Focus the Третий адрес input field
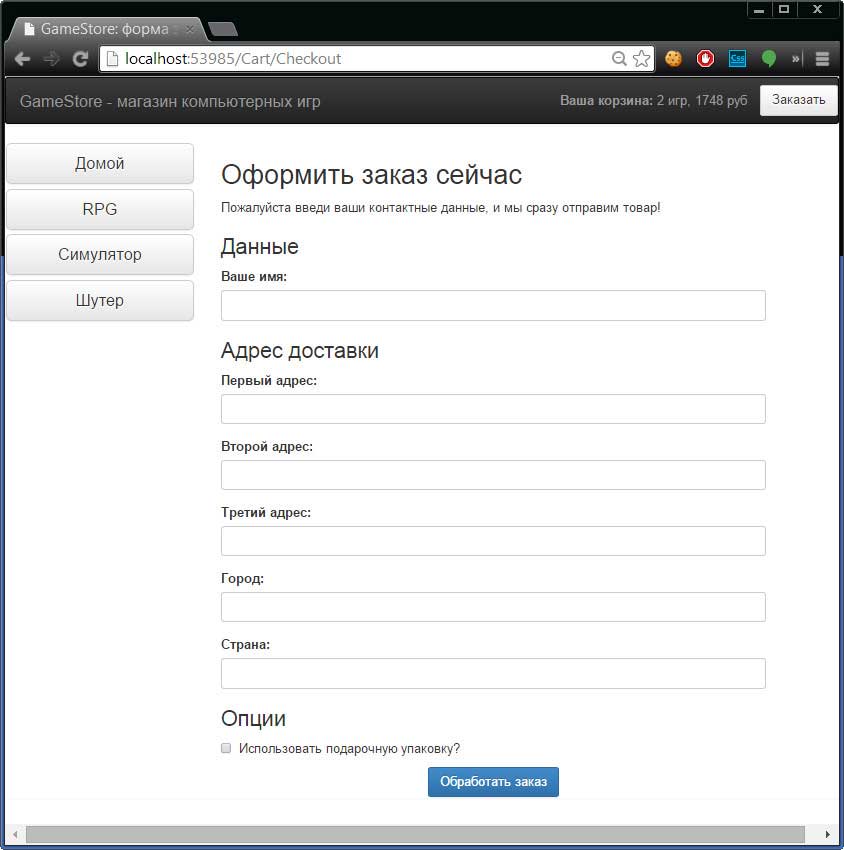 click(x=493, y=541)
